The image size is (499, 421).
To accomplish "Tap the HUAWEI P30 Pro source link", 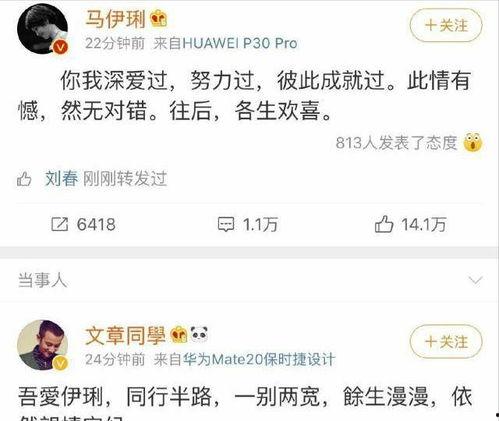I will 240,43.
